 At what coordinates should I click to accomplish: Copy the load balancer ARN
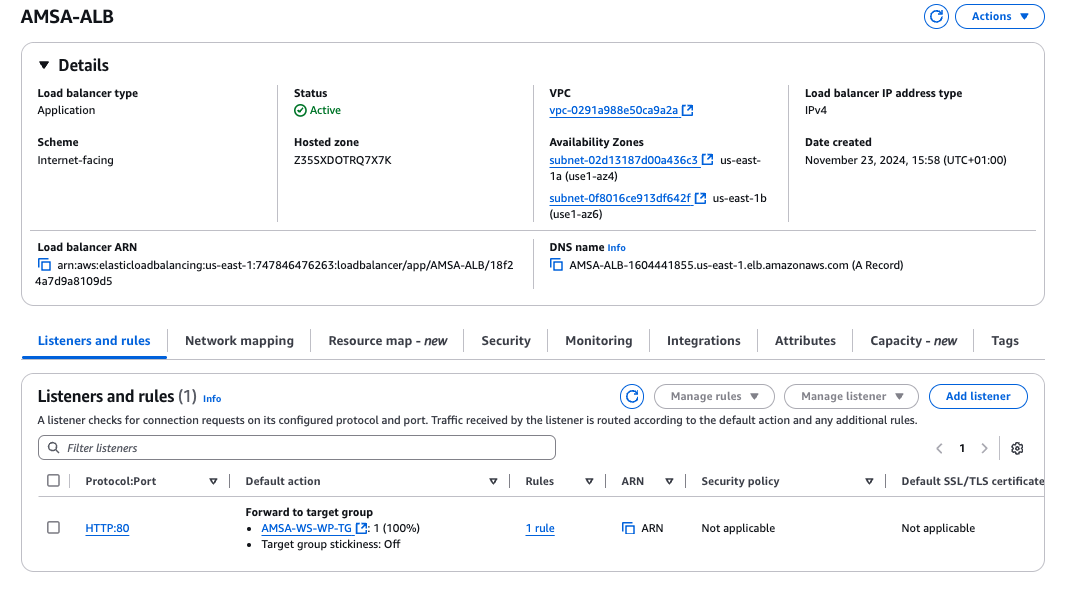tap(44, 265)
